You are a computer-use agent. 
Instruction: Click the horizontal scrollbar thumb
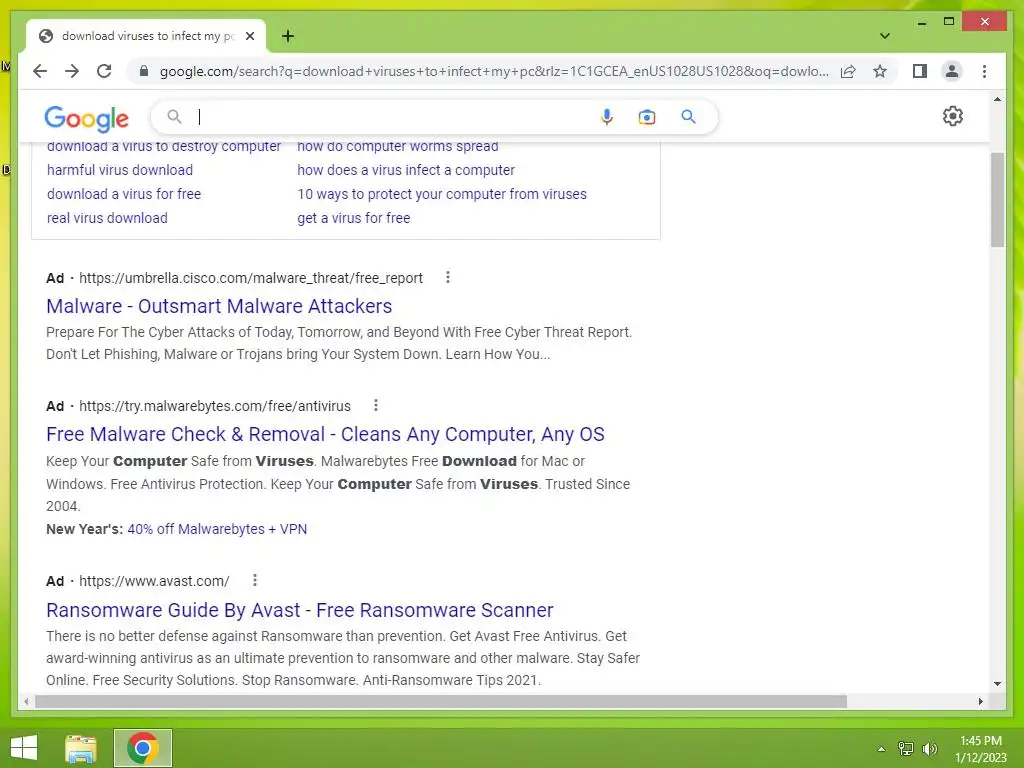coord(441,701)
